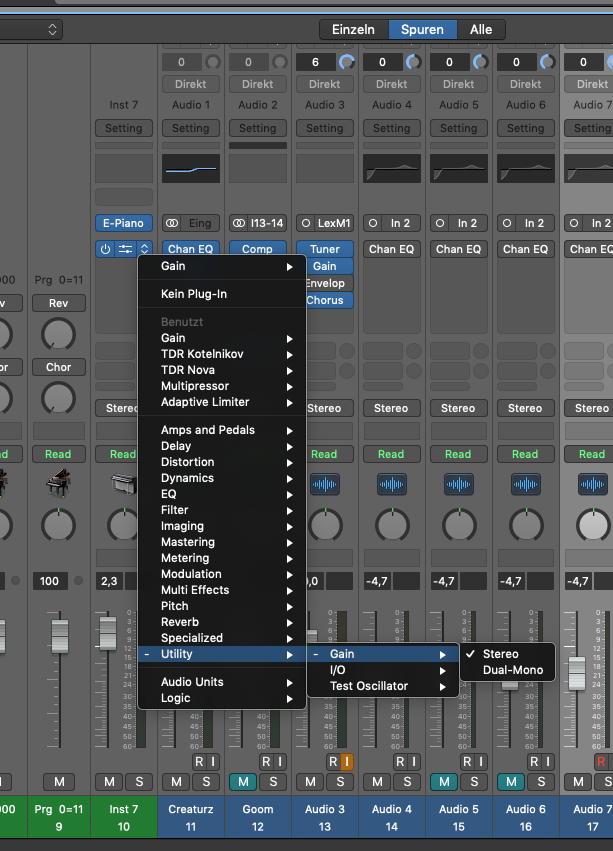This screenshot has width=613, height=851.
Task: Select Dual-Mono for the Gain plug-in
Action: [508, 670]
